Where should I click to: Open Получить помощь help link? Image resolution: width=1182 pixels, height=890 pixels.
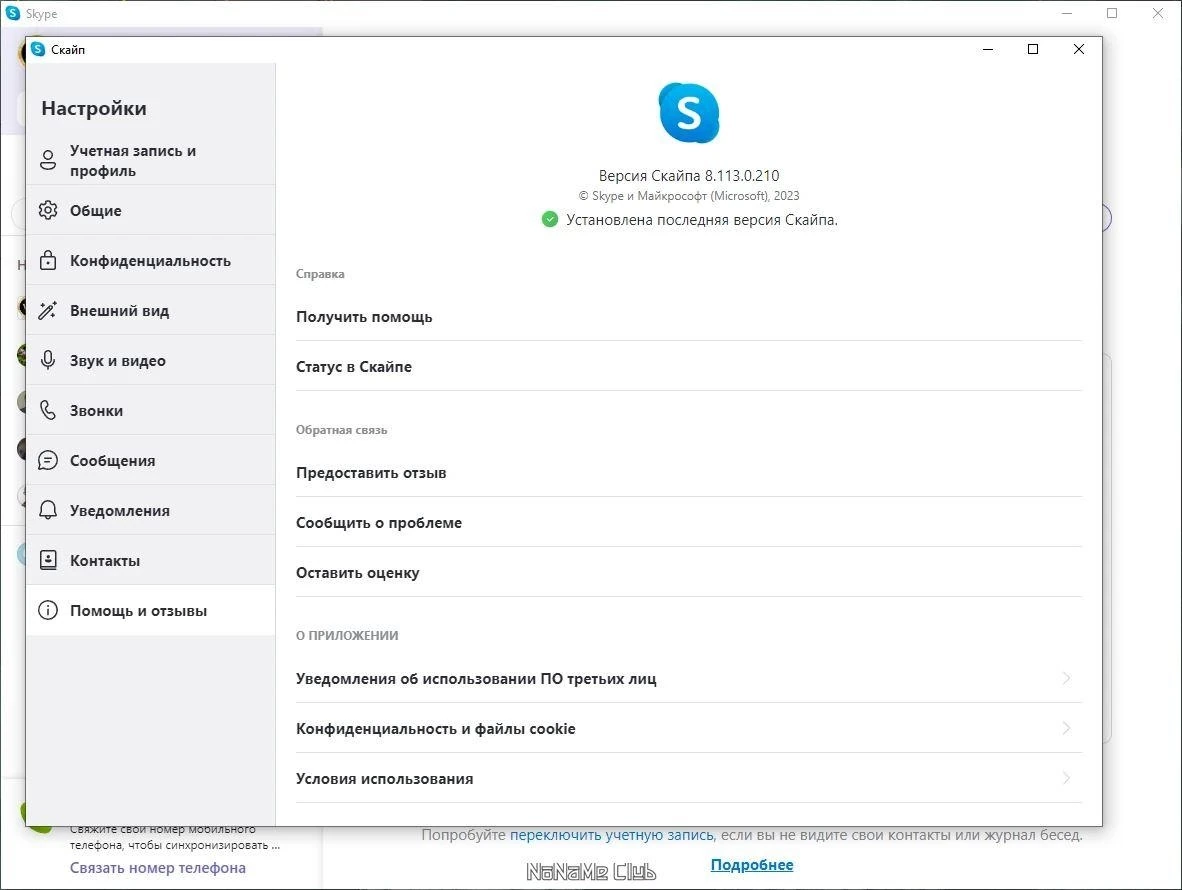pos(689,317)
